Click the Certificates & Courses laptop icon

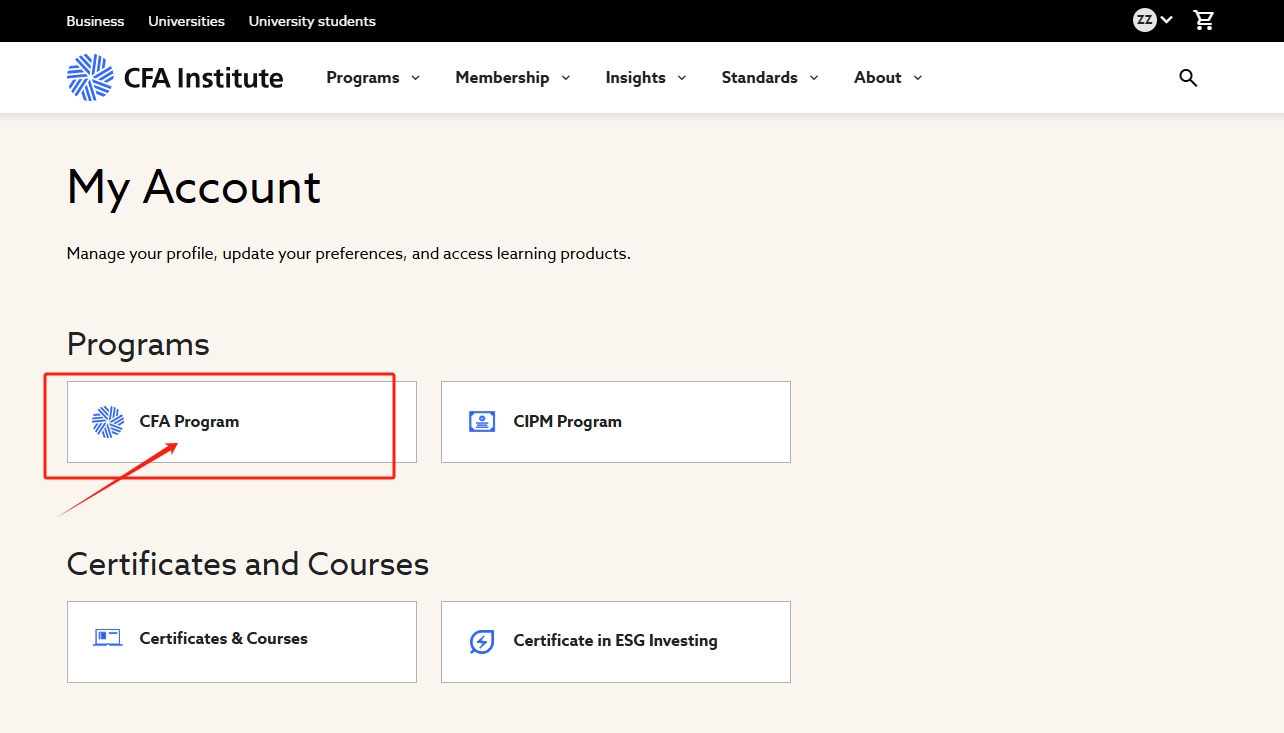(108, 638)
